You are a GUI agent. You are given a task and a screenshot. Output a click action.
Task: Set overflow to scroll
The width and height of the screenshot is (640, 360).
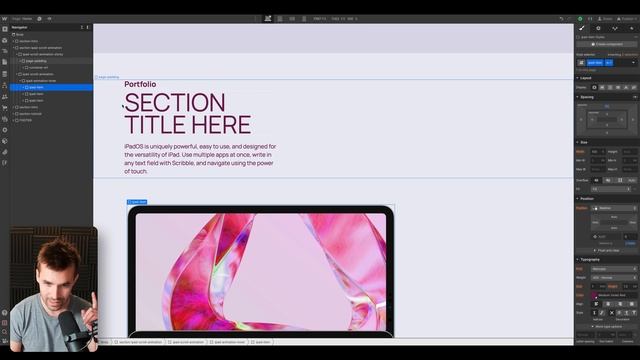620,180
